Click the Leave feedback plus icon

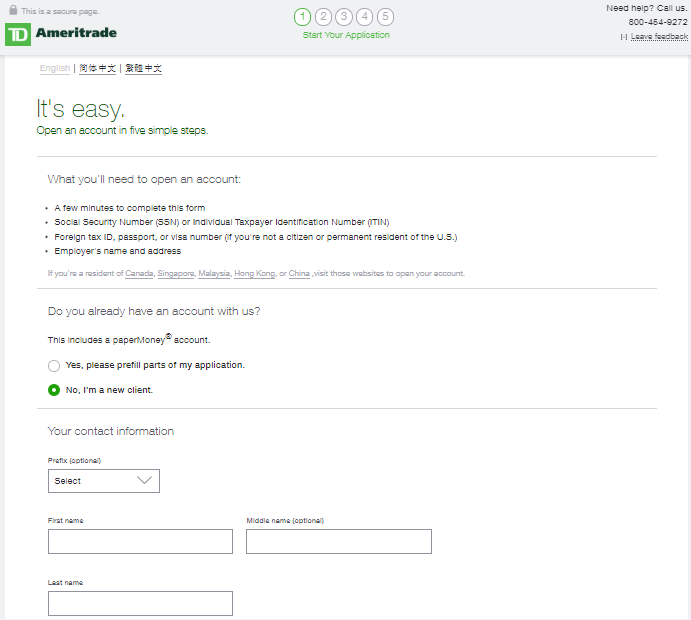pos(624,37)
